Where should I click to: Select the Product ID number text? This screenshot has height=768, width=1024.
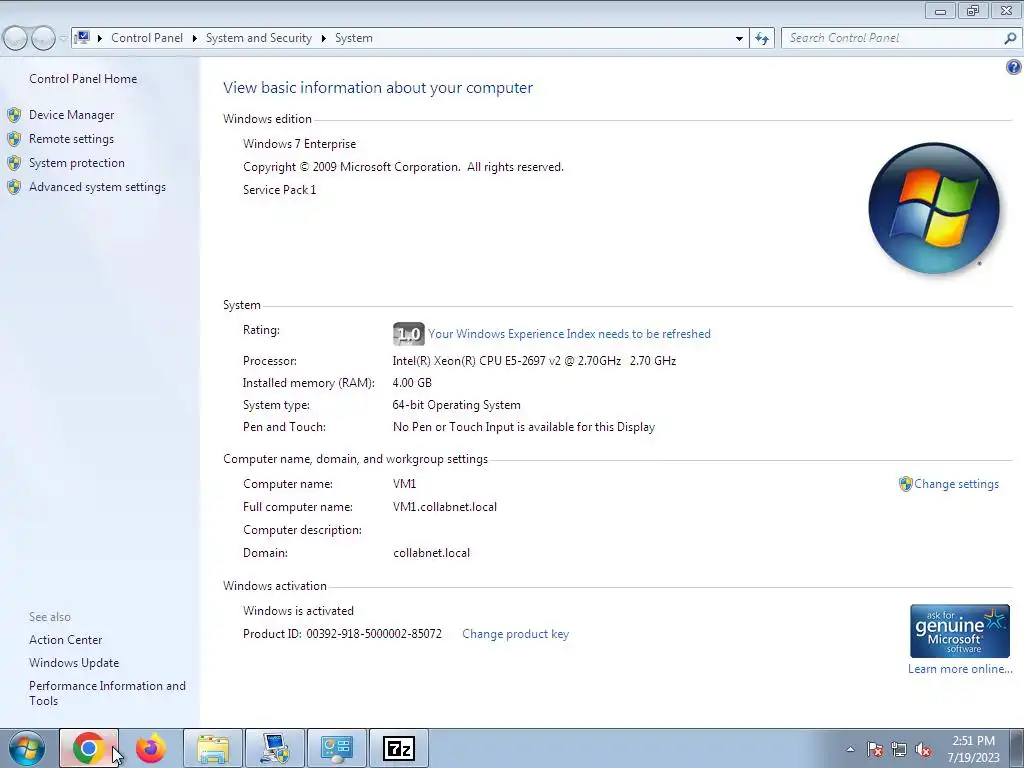(374, 634)
